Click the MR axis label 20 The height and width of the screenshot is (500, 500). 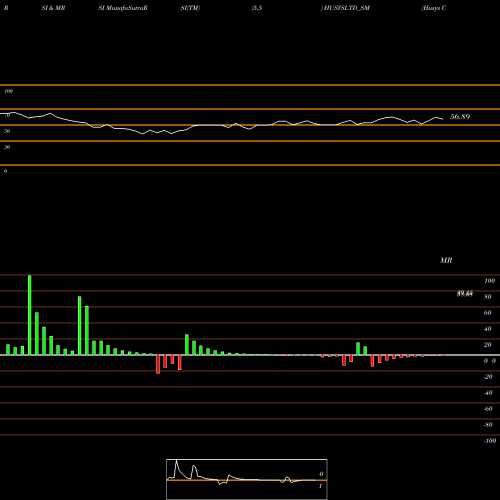point(488,345)
